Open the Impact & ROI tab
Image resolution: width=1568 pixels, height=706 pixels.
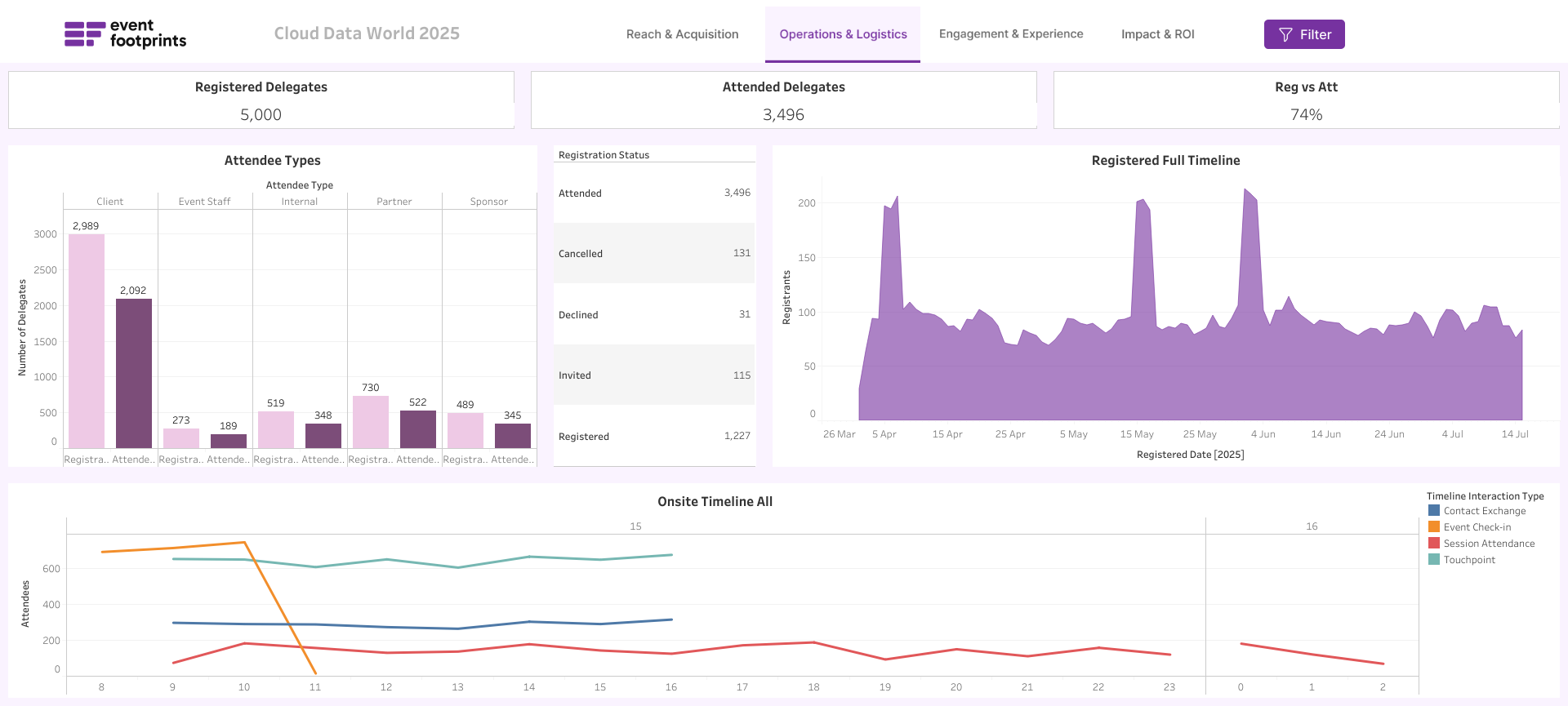point(1157,34)
